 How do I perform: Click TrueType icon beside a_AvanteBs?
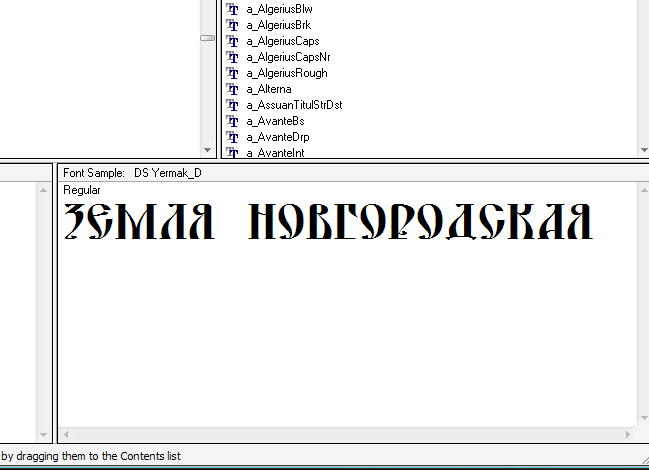click(232, 121)
